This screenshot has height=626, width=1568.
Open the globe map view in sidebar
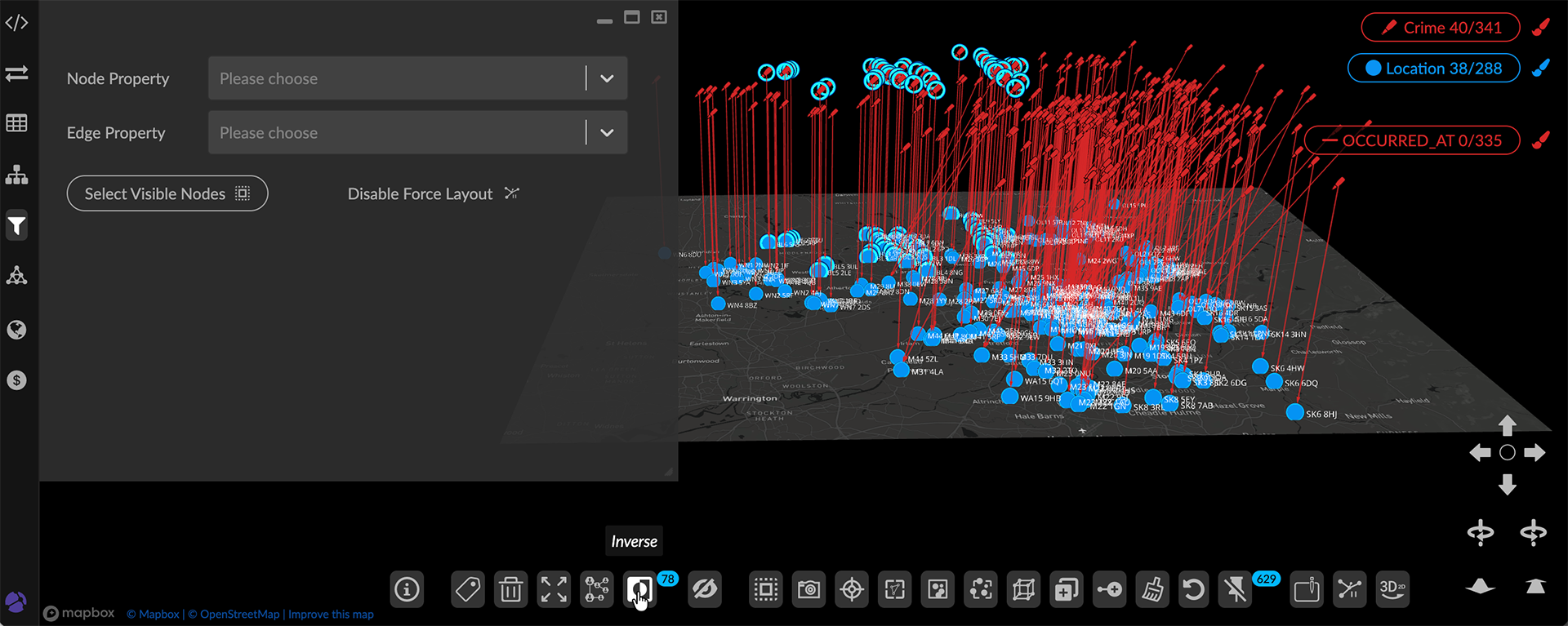tap(16, 330)
